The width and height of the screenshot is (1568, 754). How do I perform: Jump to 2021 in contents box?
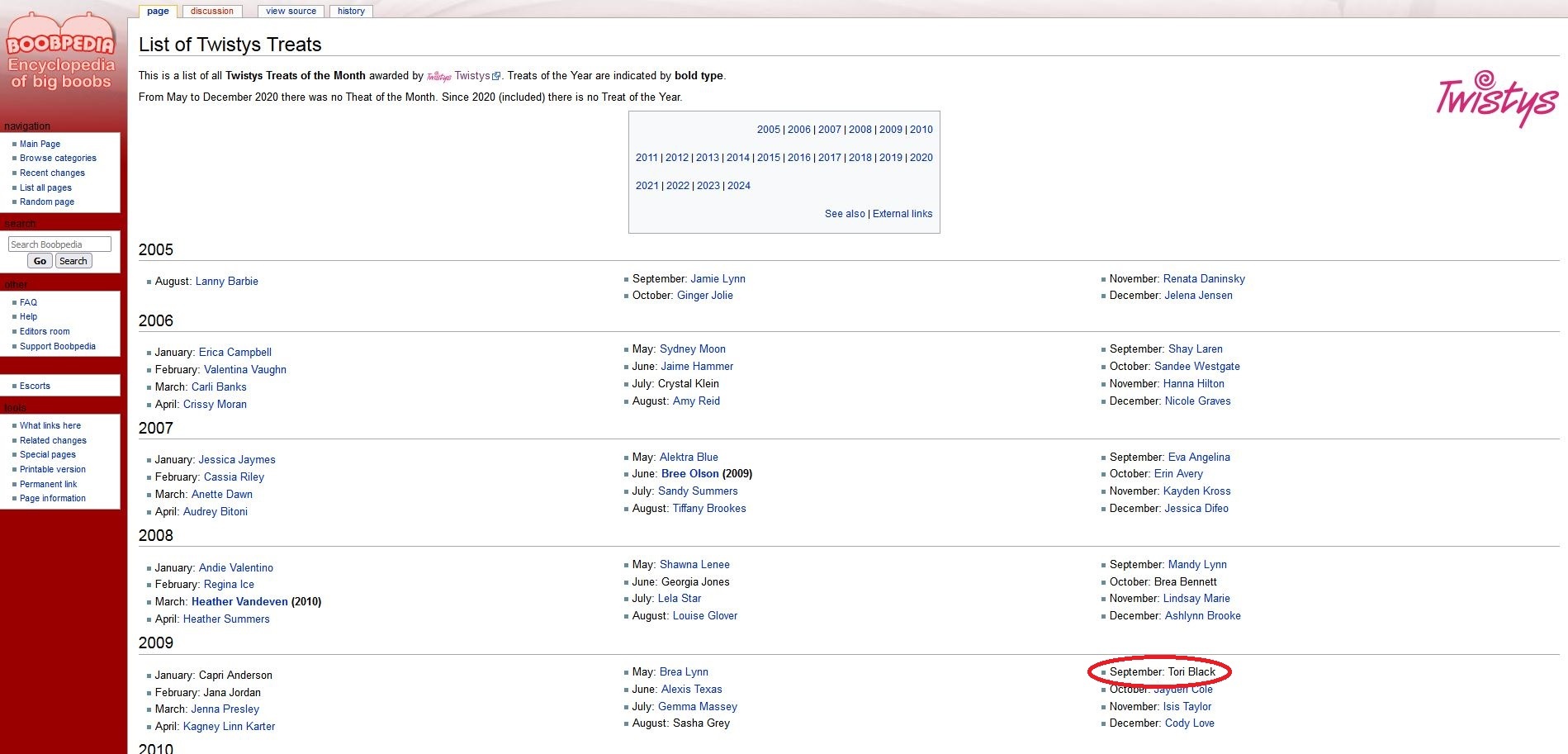pyautogui.click(x=647, y=186)
